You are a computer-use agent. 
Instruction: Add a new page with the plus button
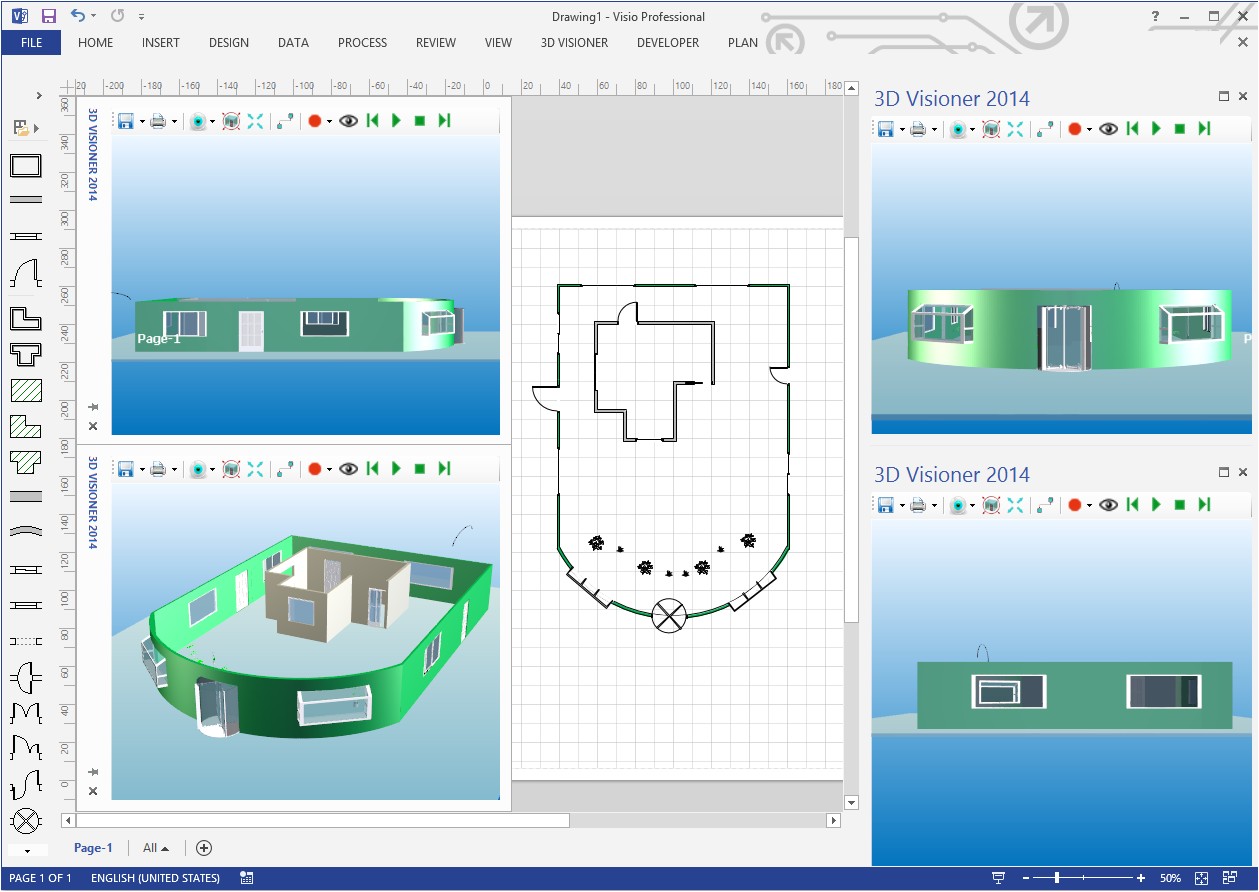204,848
